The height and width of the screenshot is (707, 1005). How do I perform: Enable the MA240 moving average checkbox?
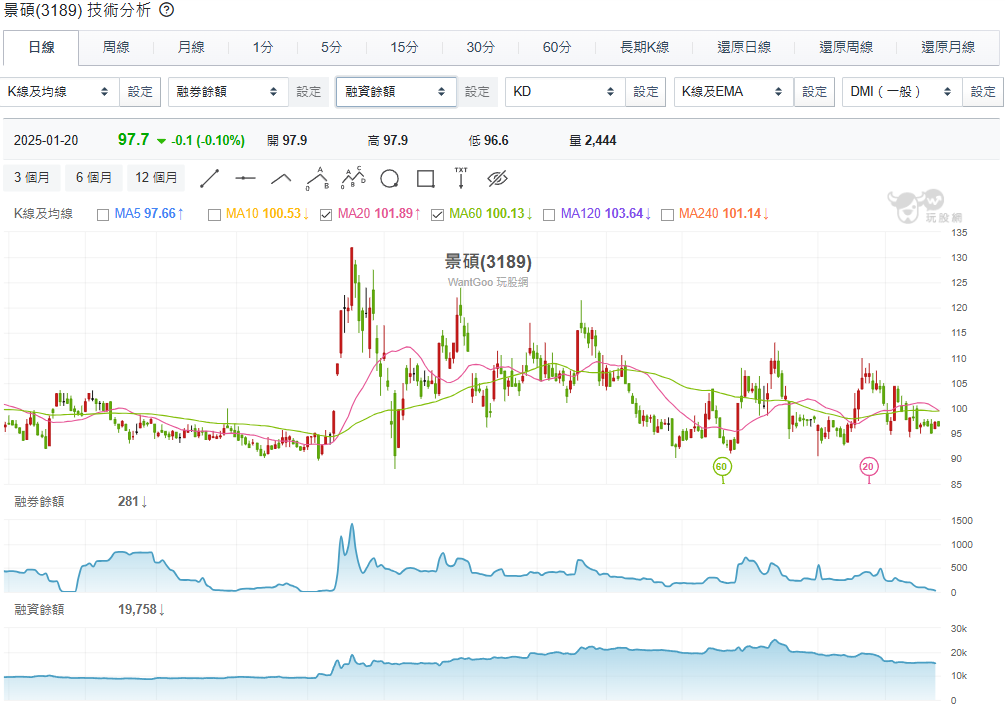click(x=666, y=214)
